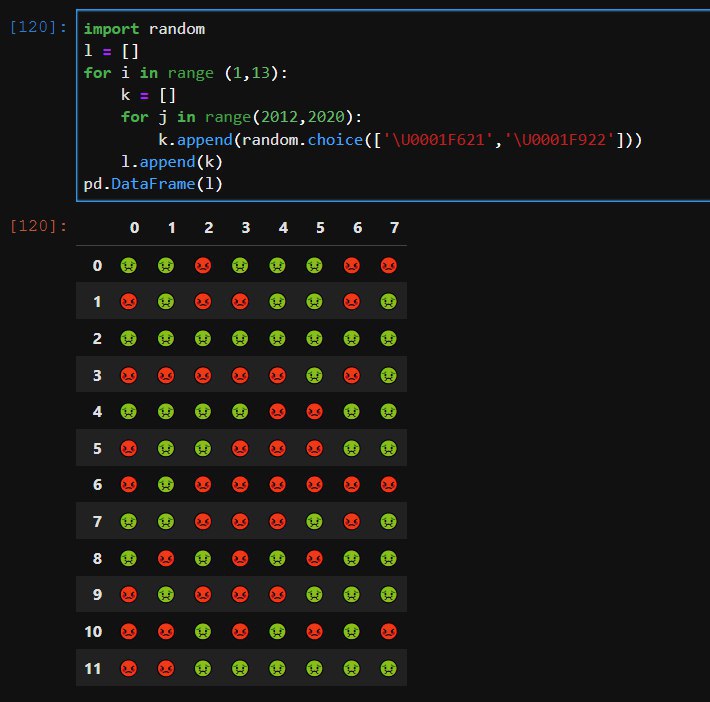Click the 'l = []' code line
Image resolution: width=710 pixels, height=702 pixels.
[x=111, y=51]
